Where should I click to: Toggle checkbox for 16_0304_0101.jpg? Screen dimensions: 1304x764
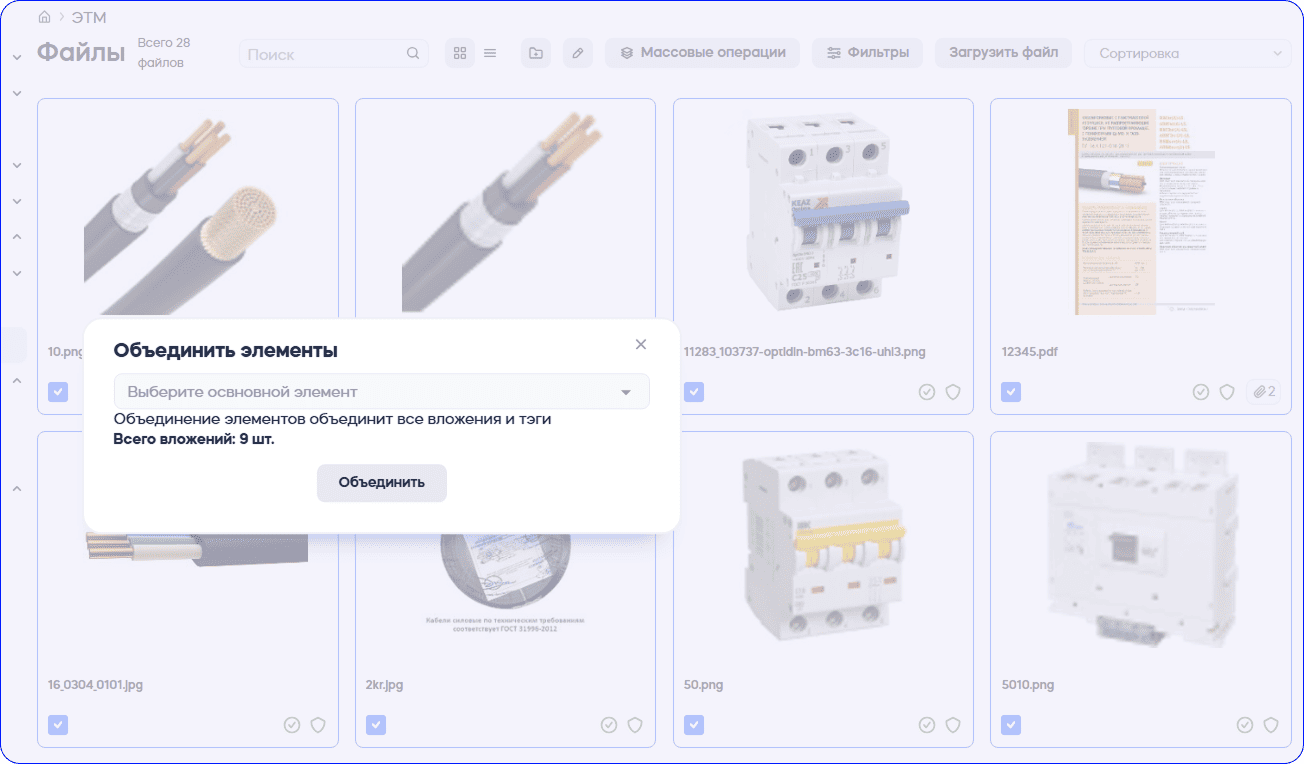pos(58,725)
